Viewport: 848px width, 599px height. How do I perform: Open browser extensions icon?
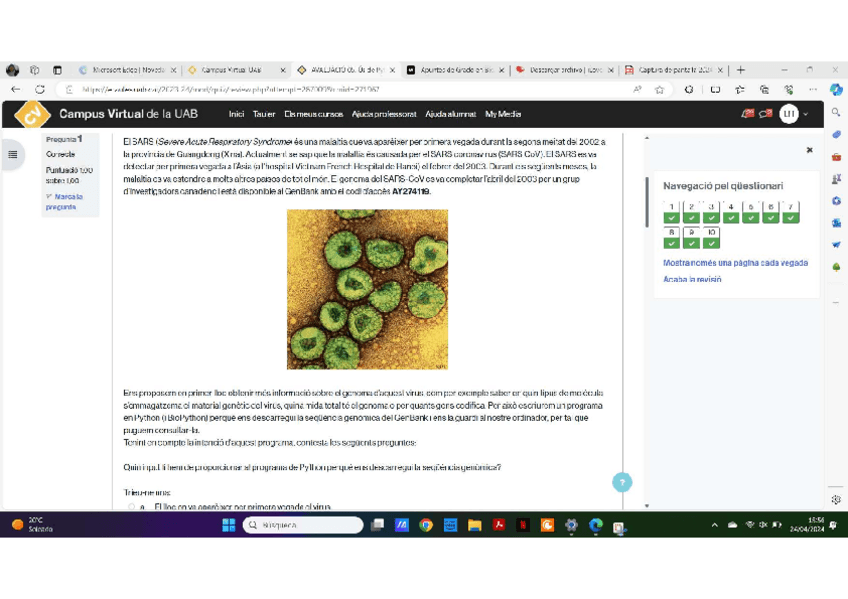point(689,90)
